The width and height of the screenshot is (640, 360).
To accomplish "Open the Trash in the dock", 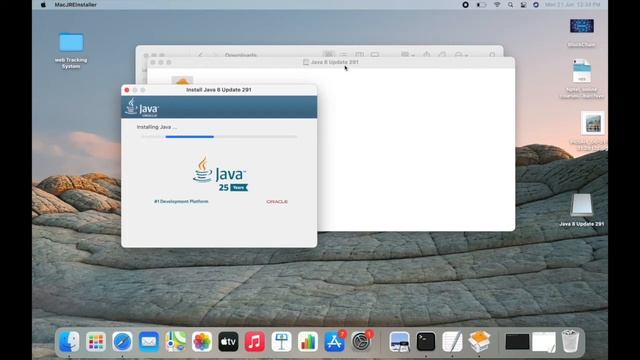I will coord(570,341).
